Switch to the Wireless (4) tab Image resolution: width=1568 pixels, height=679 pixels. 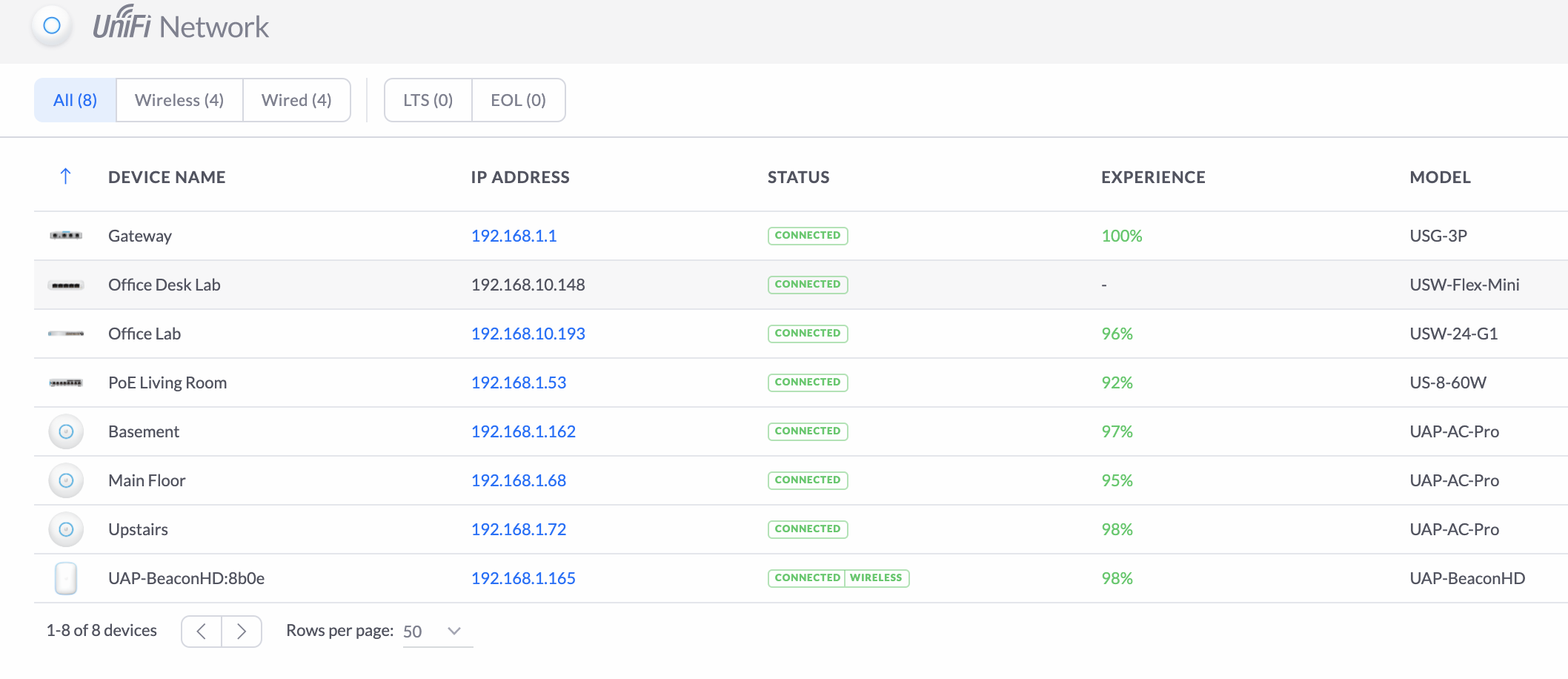tap(179, 100)
